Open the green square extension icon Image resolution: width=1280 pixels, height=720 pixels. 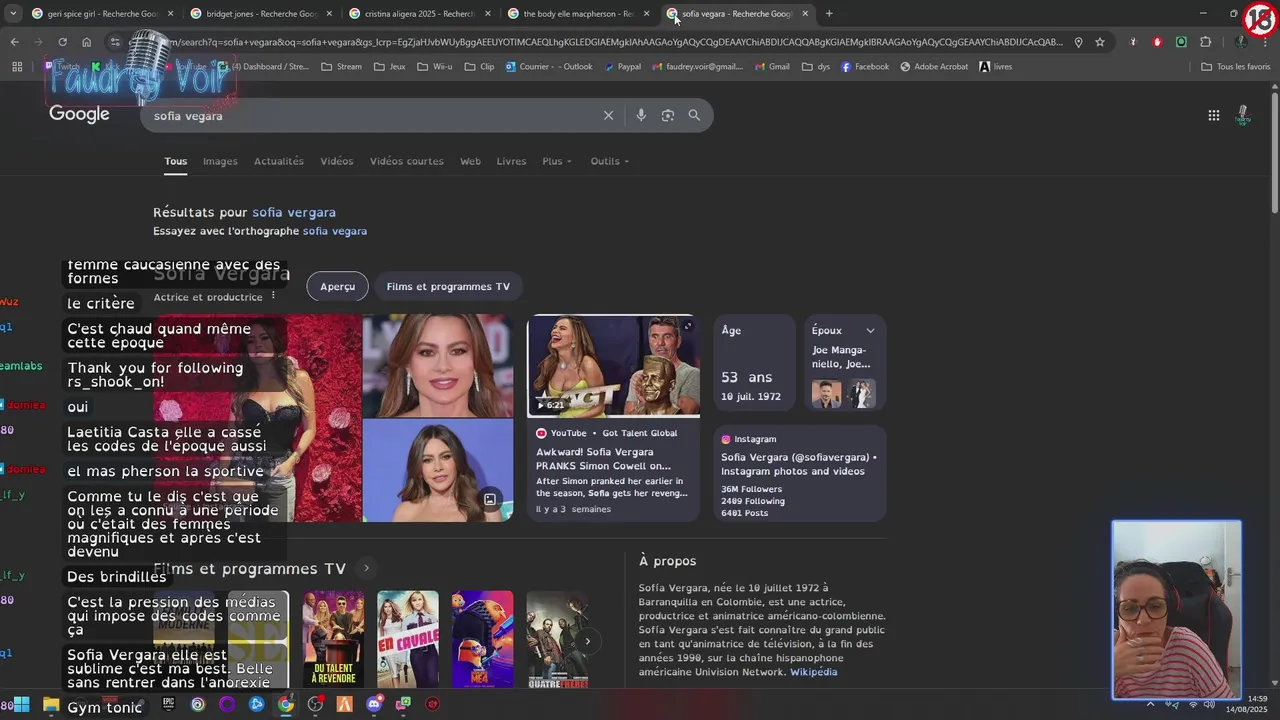click(x=1181, y=42)
